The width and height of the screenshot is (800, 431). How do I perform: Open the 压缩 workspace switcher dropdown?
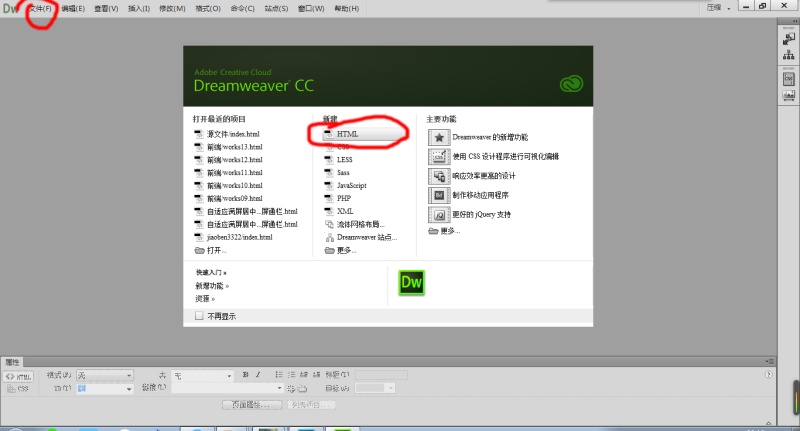718,8
